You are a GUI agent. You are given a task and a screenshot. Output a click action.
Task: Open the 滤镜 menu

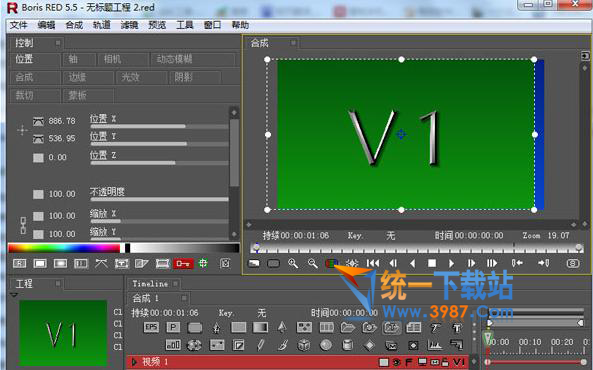[129, 25]
